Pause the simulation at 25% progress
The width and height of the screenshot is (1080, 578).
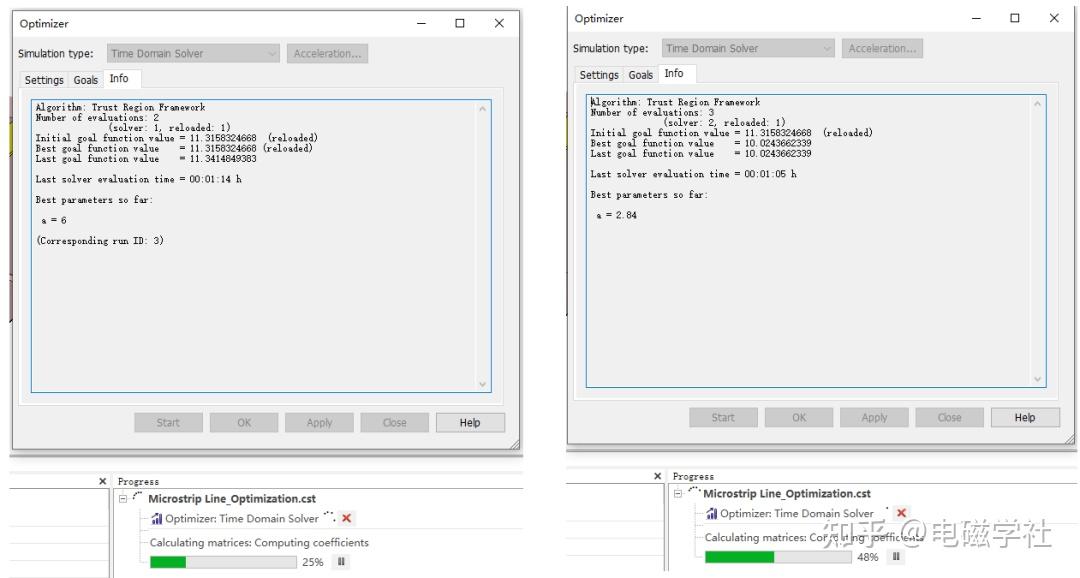(x=341, y=562)
